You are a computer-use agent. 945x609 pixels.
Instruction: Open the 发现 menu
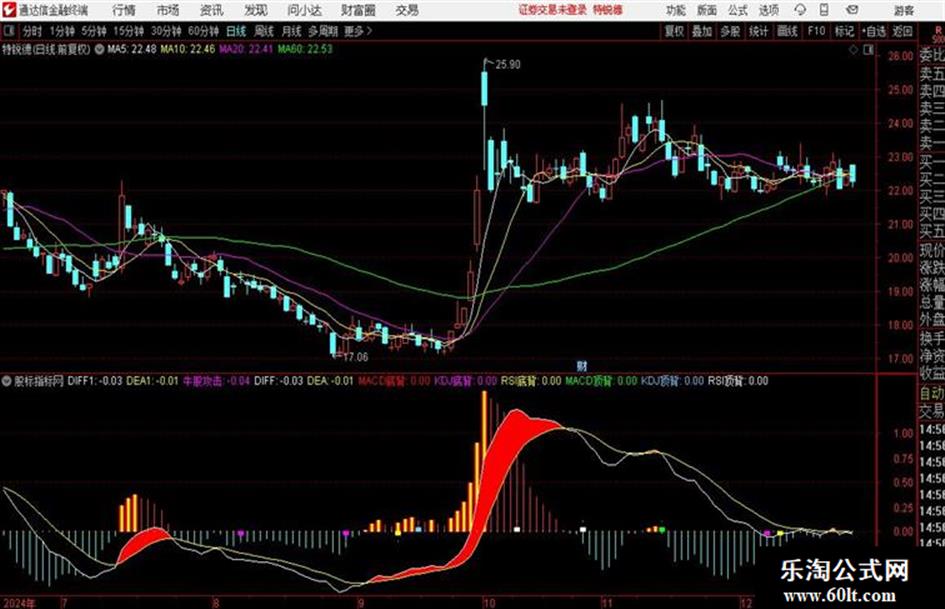click(256, 10)
